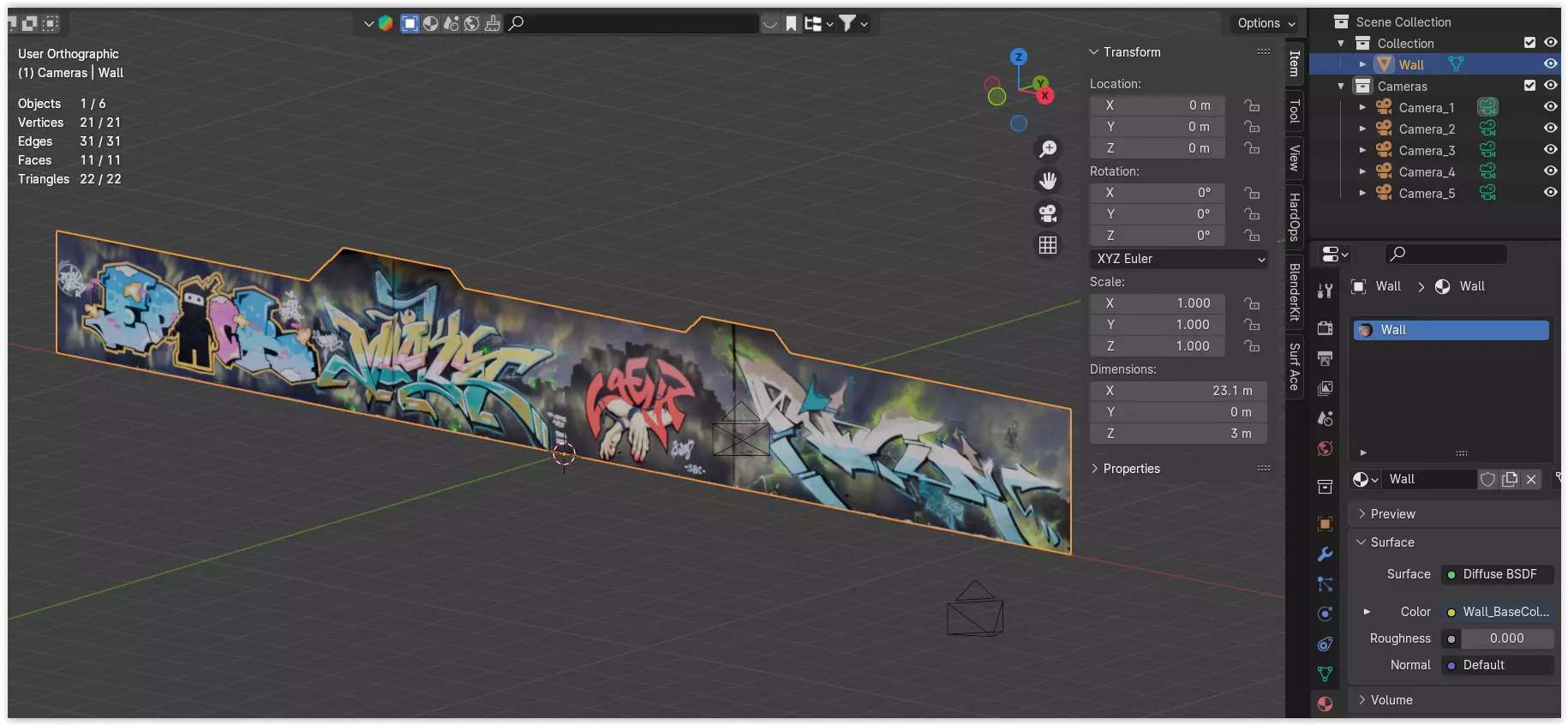Image resolution: width=1568 pixels, height=725 pixels.
Task: Click the pan hand icon in viewport
Action: click(x=1048, y=181)
